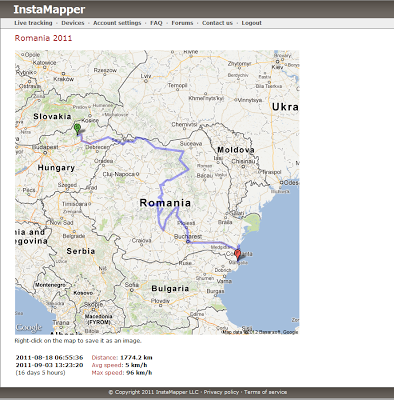The height and width of the screenshot is (400, 394).
Task: Click Bucharest on the route map
Action: (x=188, y=236)
